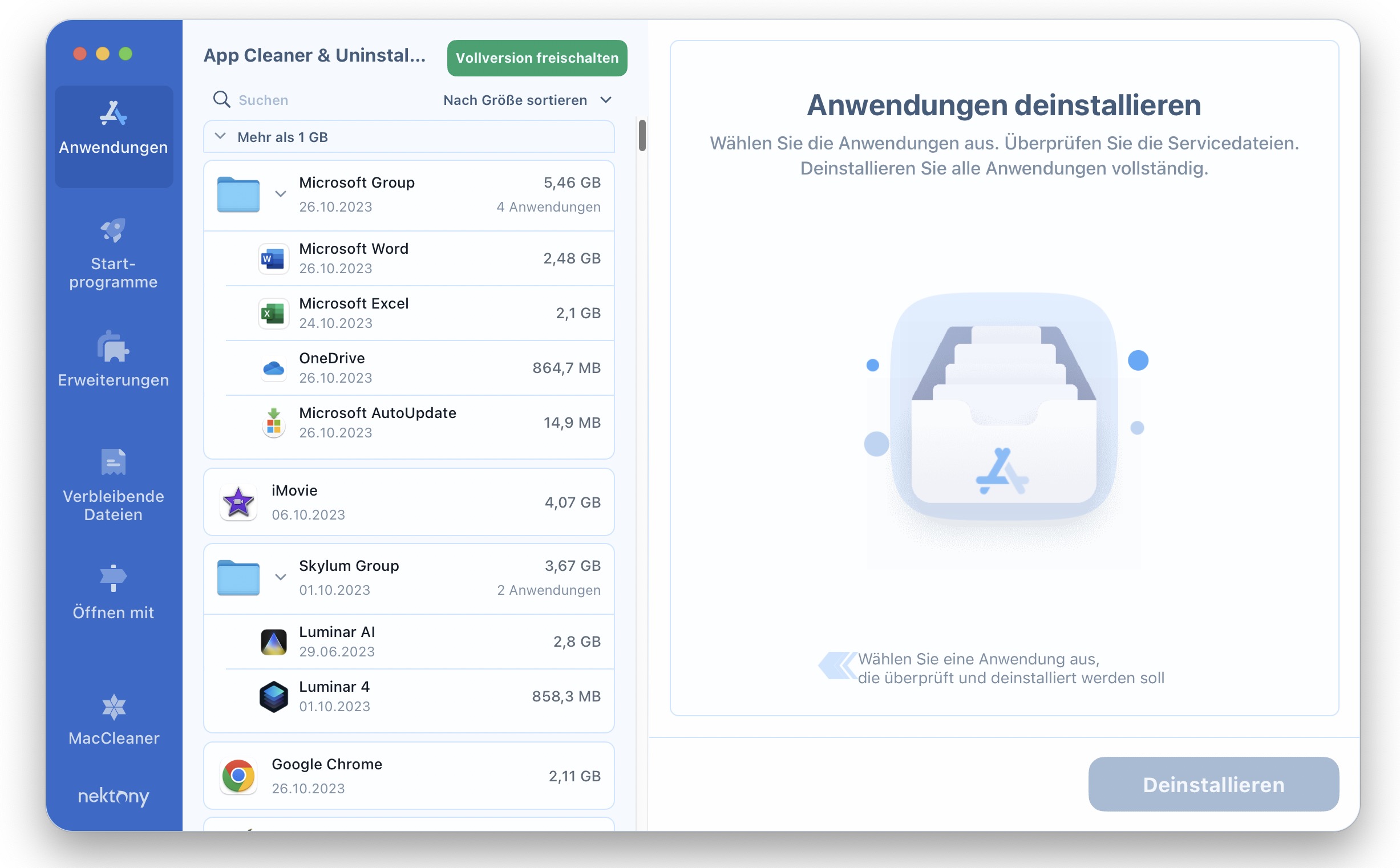Open the Erweiterungen sidebar section
Viewport: 1400px width, 868px height.
pos(114,360)
